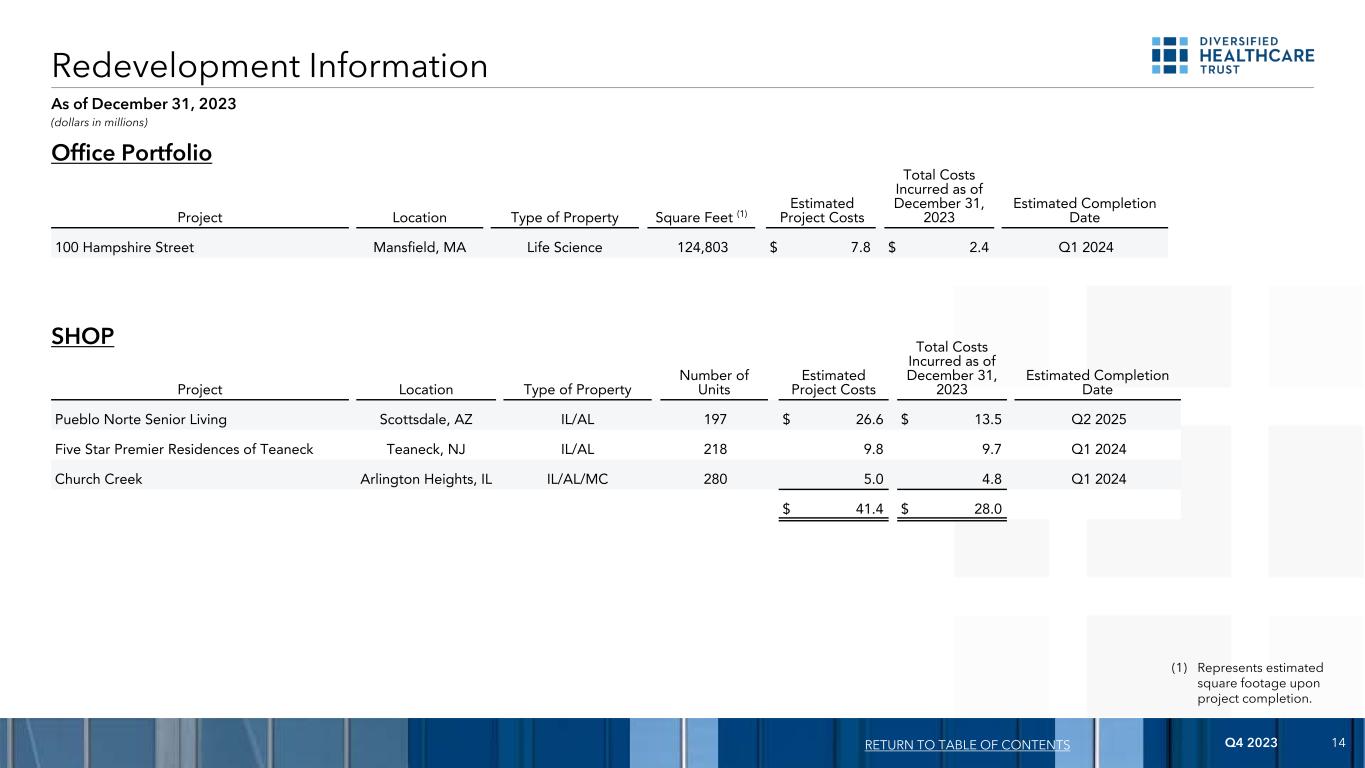Image resolution: width=1365 pixels, height=768 pixels.
Task: Click the Square Feet column header
Action: tap(697, 217)
